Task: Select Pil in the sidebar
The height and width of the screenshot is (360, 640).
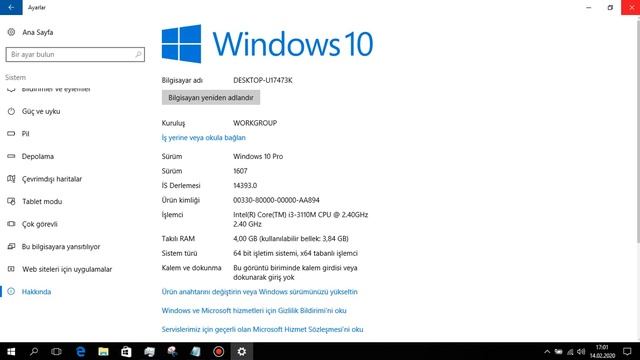Action: click(25, 133)
